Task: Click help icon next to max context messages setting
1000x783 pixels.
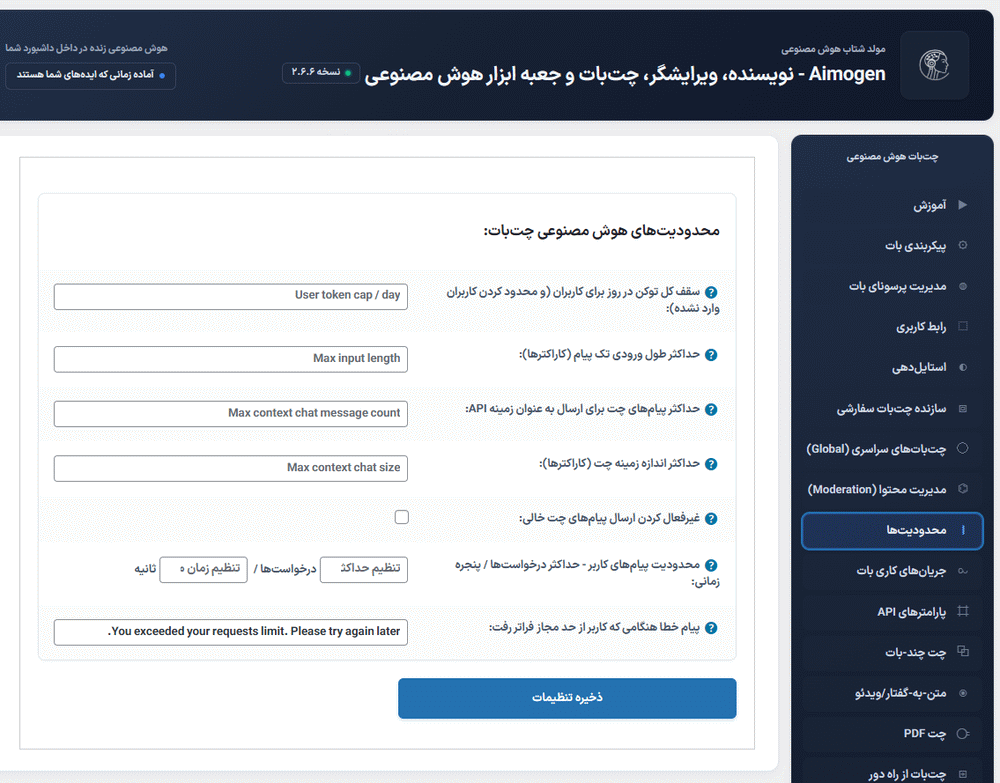Action: click(711, 409)
